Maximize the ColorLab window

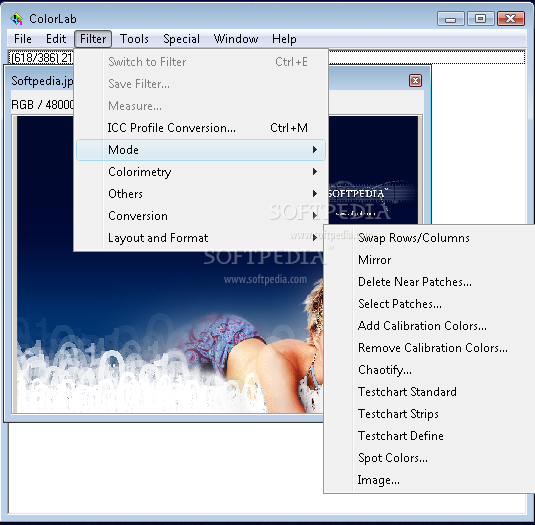tap(480, 19)
